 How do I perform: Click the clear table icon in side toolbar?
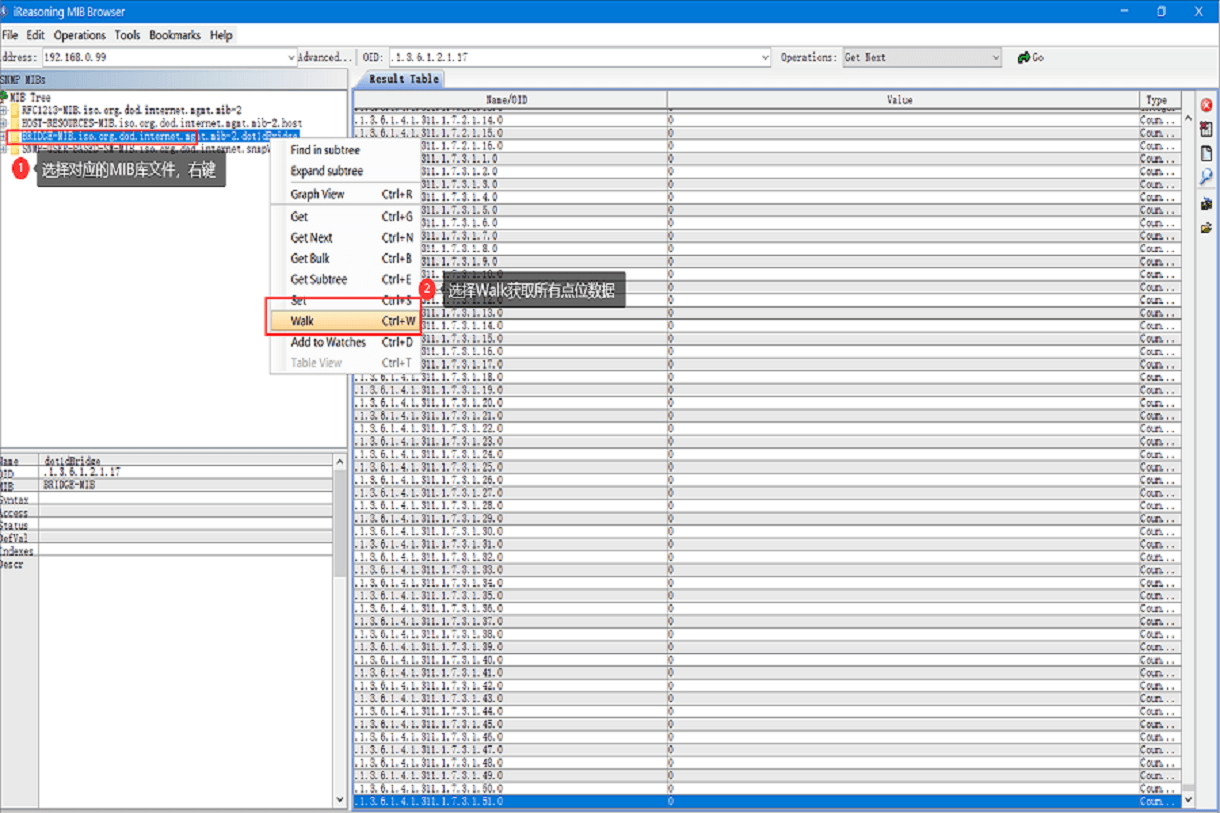[1206, 130]
